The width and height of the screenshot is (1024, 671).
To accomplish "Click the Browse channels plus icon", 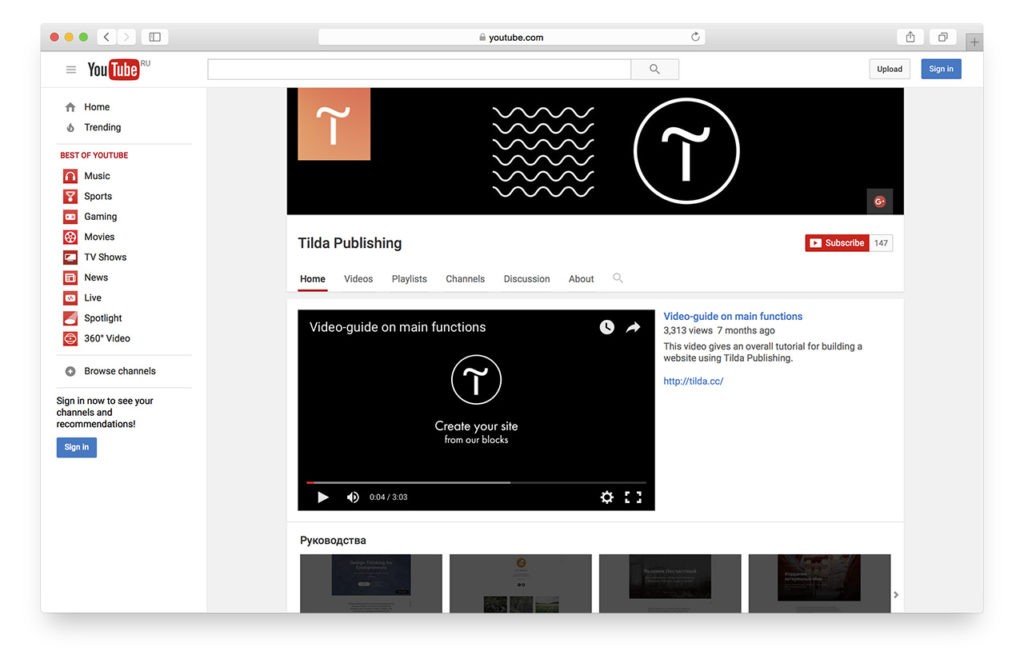I will [70, 371].
